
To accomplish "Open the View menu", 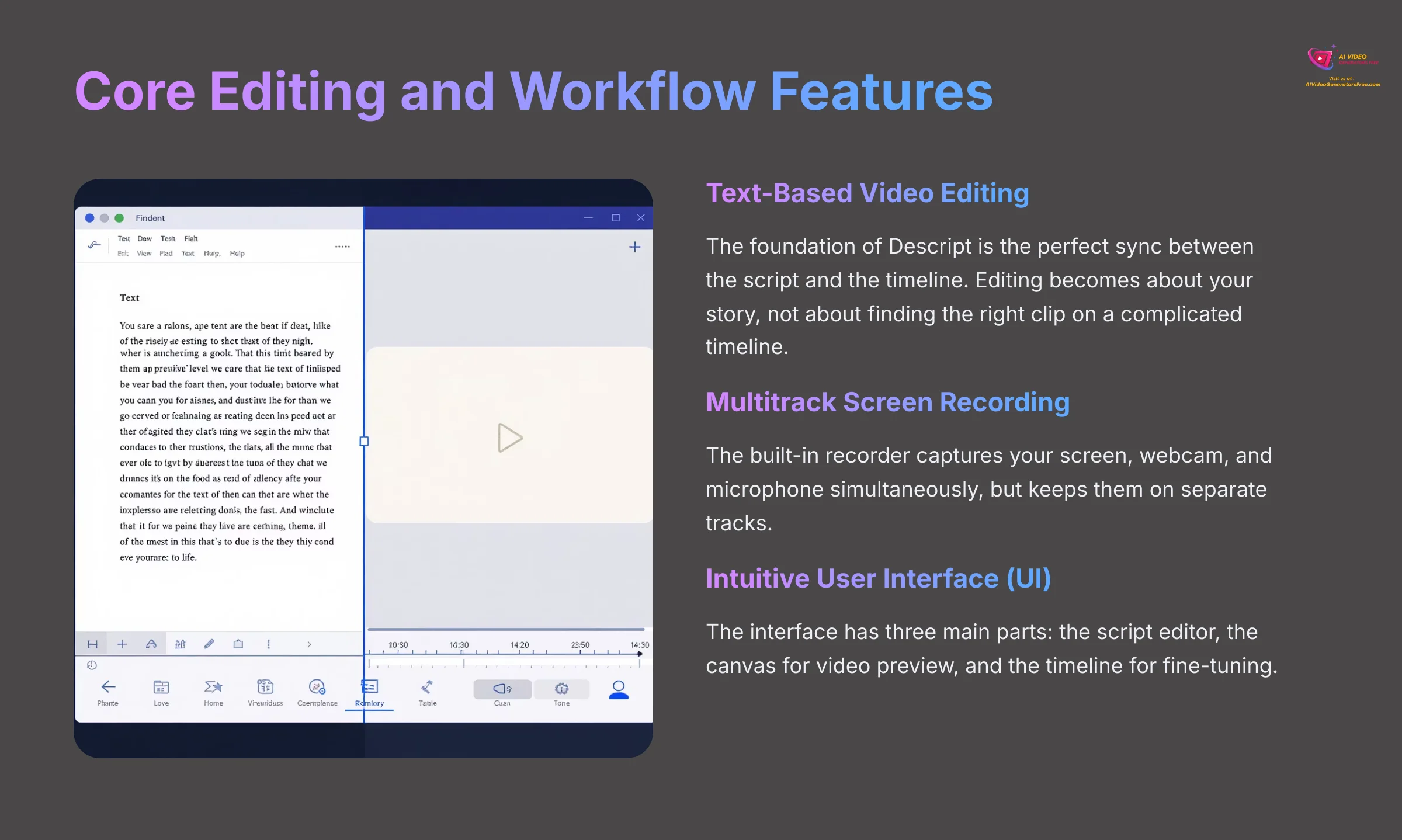I will [x=144, y=254].
